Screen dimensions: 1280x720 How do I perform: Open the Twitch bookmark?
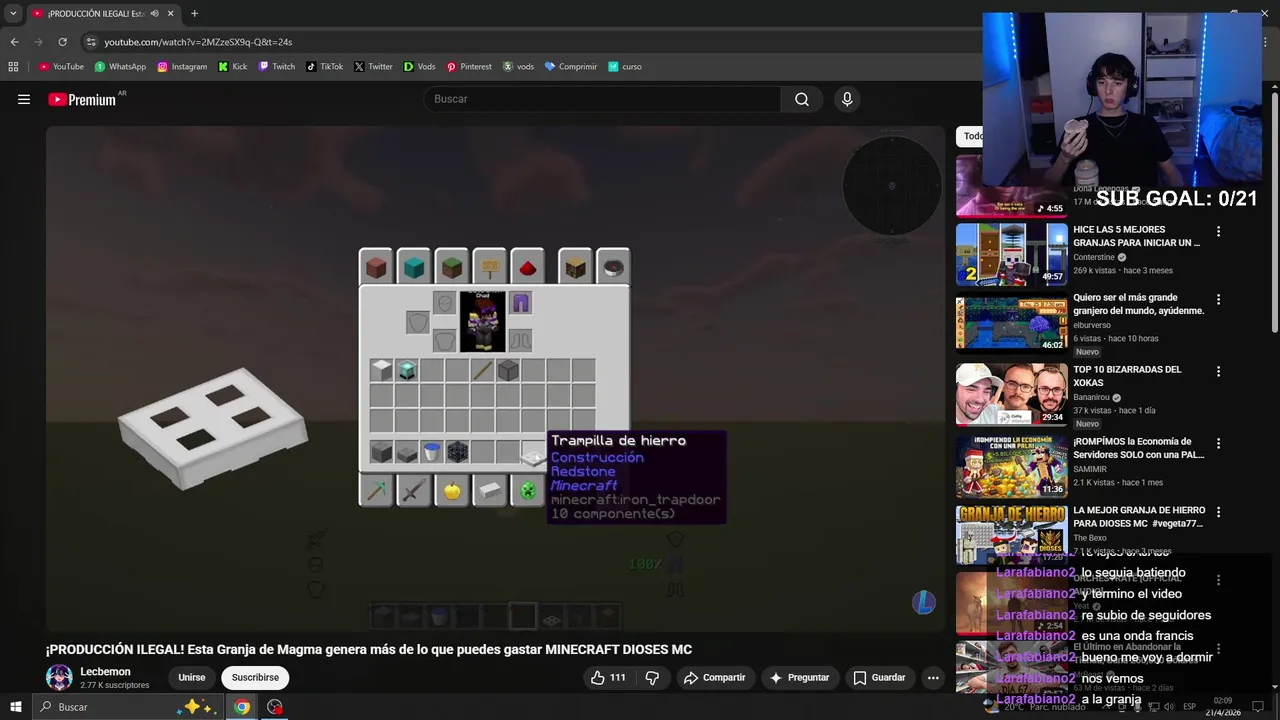(277, 67)
